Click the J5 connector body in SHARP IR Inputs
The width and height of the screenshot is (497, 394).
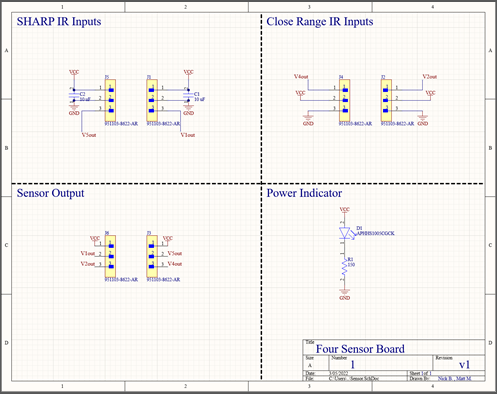110,100
